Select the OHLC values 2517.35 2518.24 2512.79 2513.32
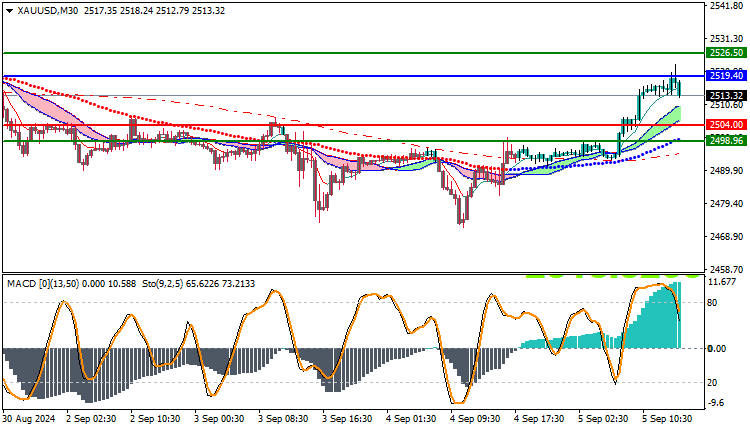750x430 pixels. pos(154,11)
